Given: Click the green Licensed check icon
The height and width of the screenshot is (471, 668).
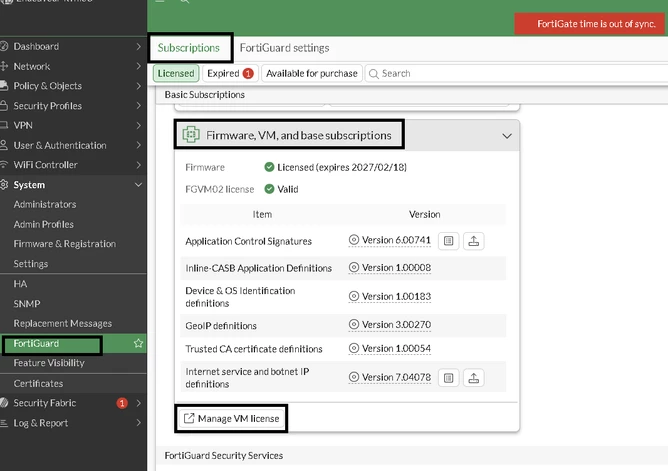Looking at the screenshot, I should 269,167.
